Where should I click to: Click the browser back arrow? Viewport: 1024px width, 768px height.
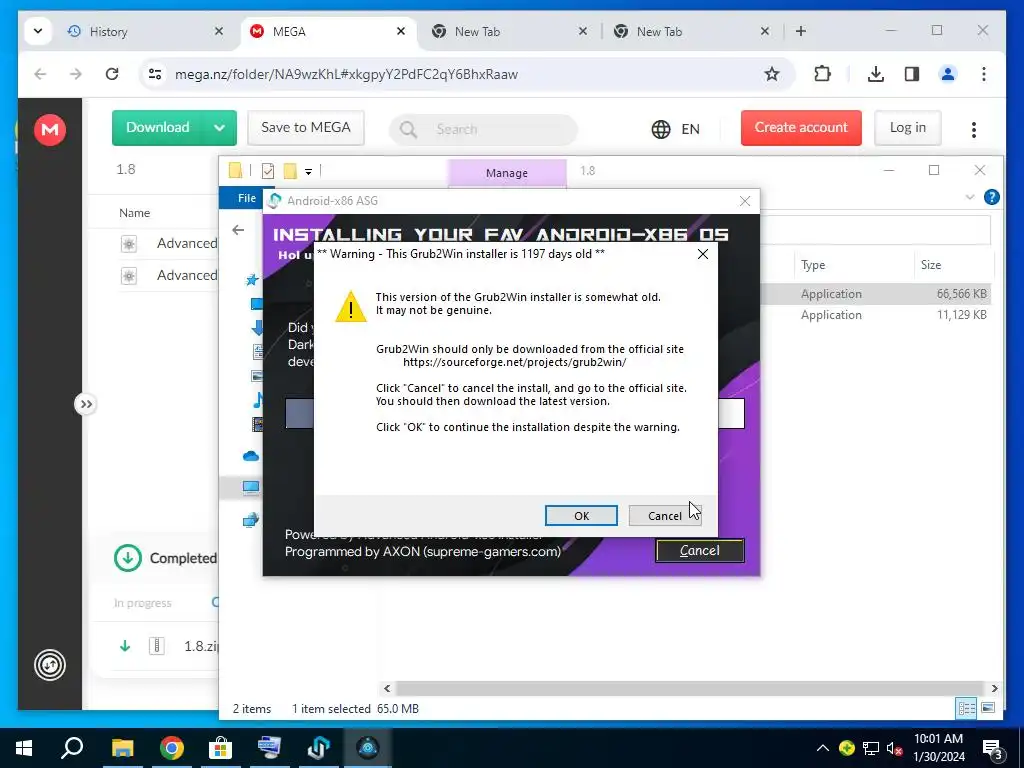[40, 74]
